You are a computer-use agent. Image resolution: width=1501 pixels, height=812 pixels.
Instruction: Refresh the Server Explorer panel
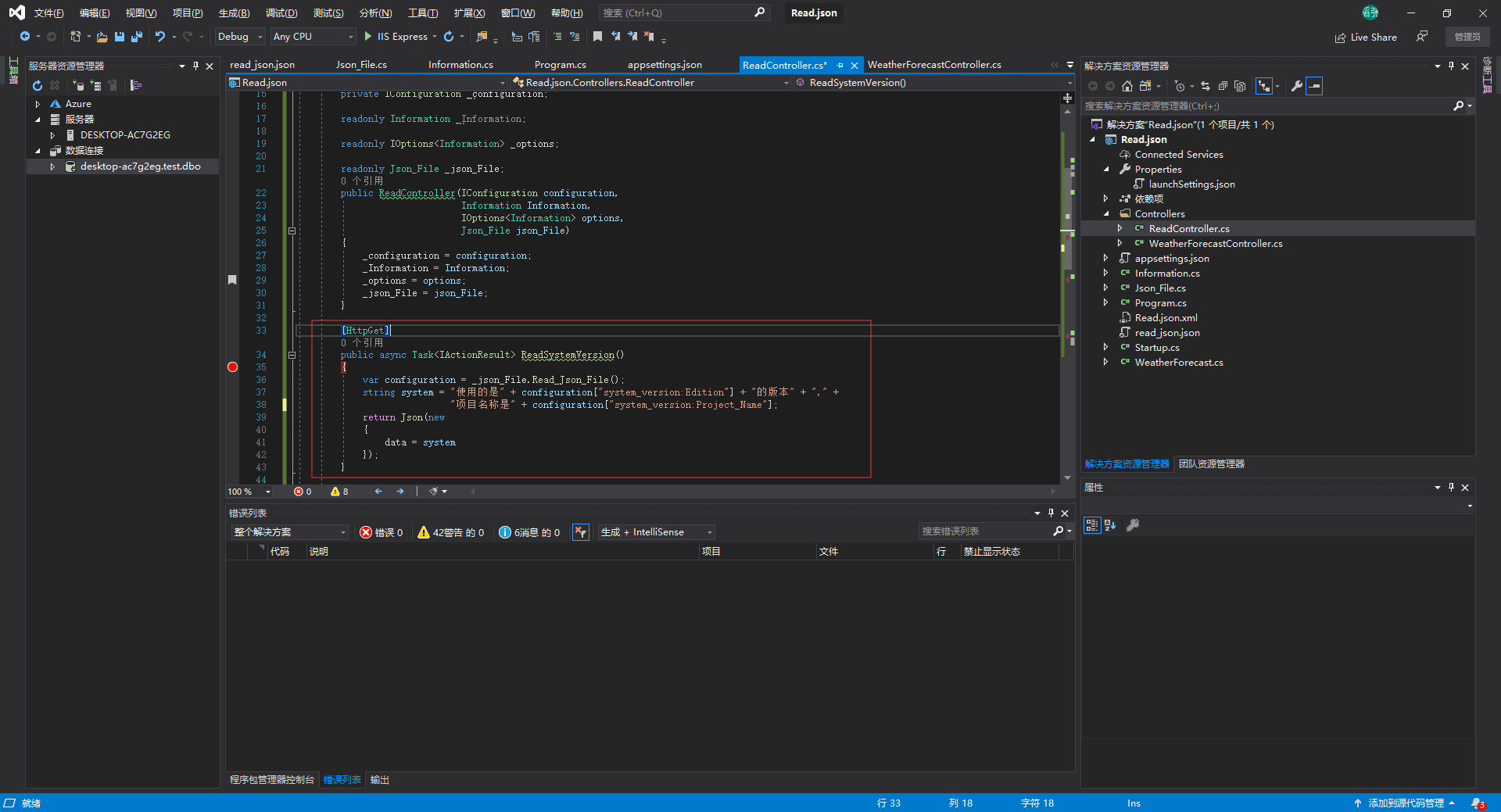point(38,85)
